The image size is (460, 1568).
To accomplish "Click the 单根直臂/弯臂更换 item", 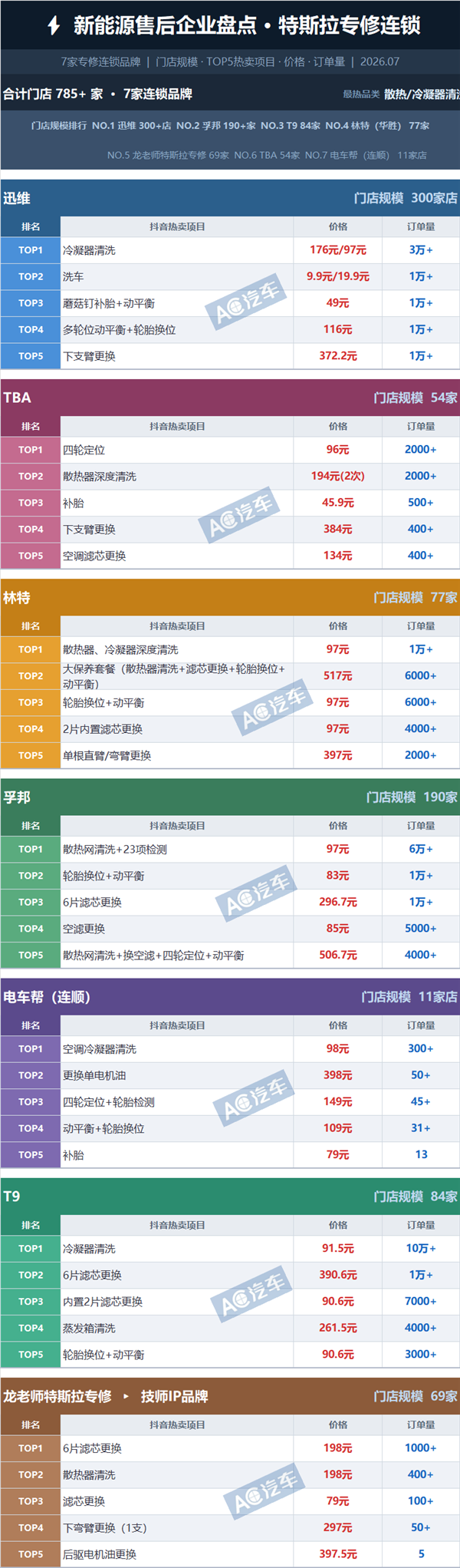I will [x=107, y=755].
